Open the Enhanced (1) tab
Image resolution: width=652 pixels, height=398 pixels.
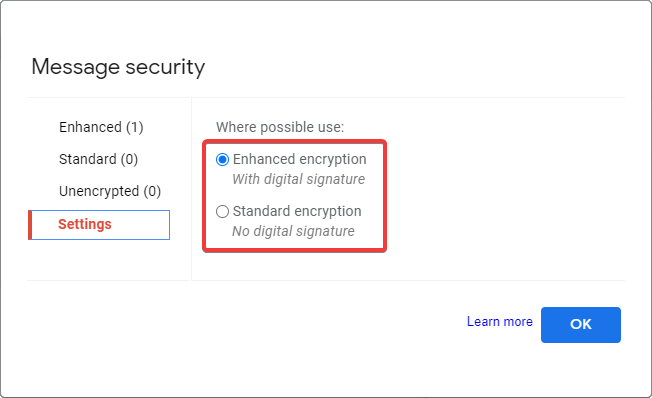(x=101, y=127)
